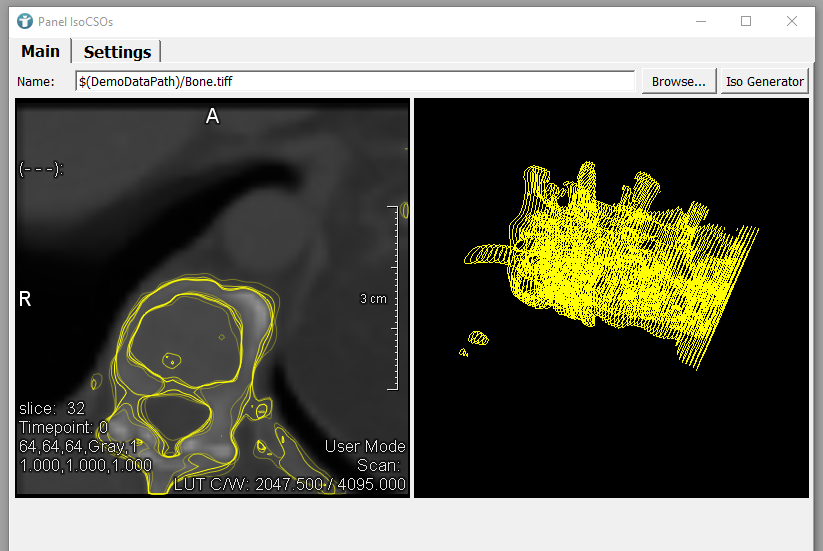Switch to the Settings tab
Viewport: 823px width, 551px height.
pos(117,52)
